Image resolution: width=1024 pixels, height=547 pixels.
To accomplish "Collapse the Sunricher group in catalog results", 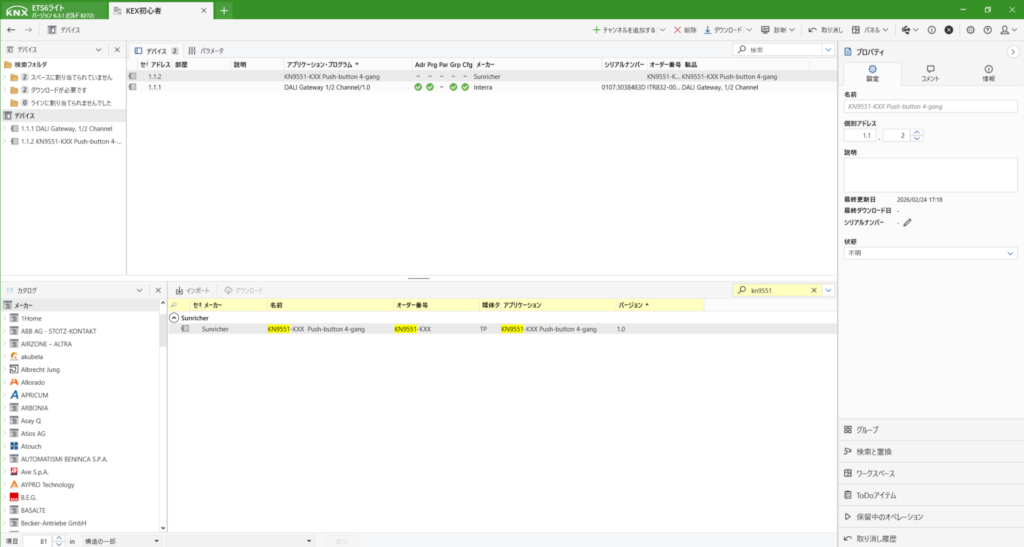I will [x=174, y=317].
